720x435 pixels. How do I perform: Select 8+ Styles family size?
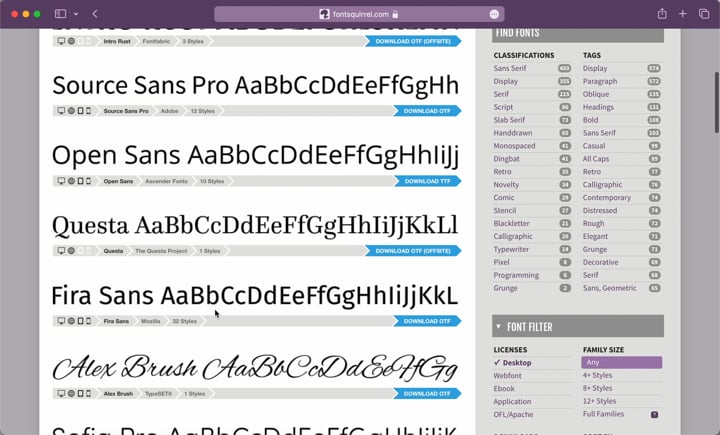pos(597,388)
